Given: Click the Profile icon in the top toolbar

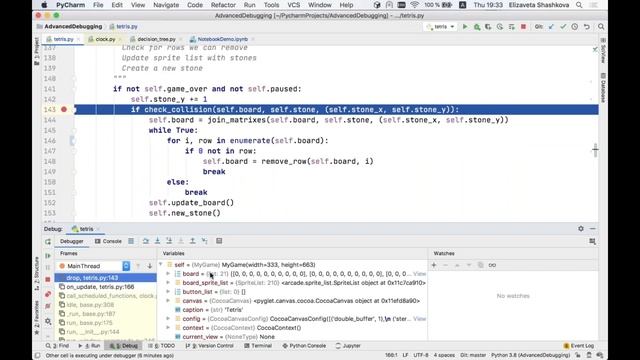Looking at the screenshot, I should (500, 27).
